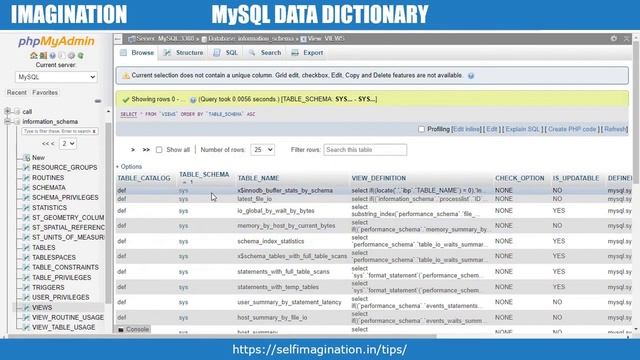The width and height of the screenshot is (640, 360).
Task: Open the Console bar label
Action: (x=138, y=329)
